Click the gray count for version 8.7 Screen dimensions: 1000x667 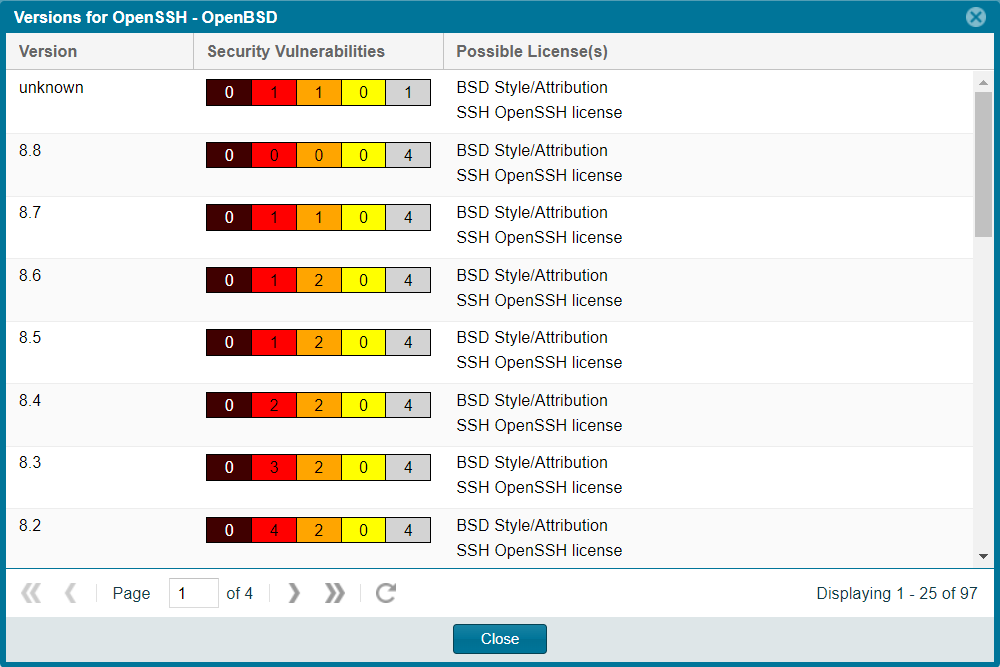408,217
